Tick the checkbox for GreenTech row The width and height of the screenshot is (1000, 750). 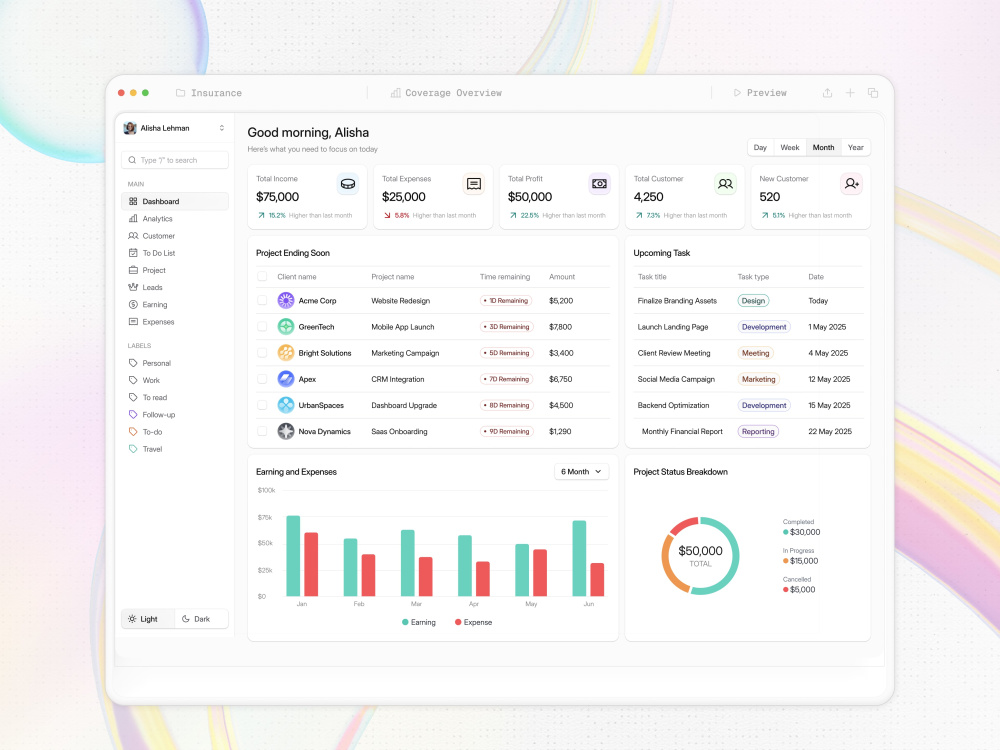(x=262, y=327)
